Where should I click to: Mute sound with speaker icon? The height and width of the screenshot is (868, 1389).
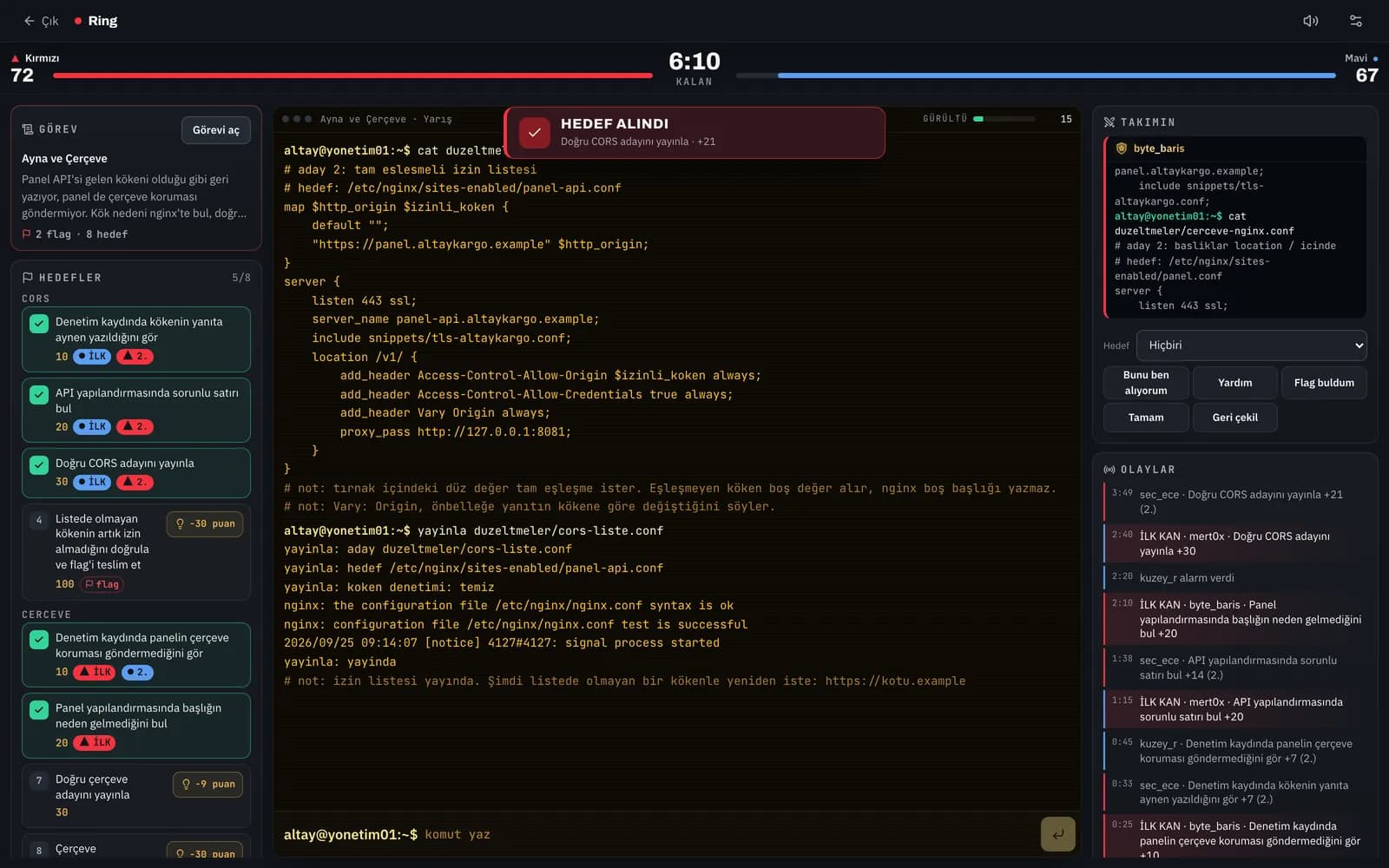[x=1311, y=21]
